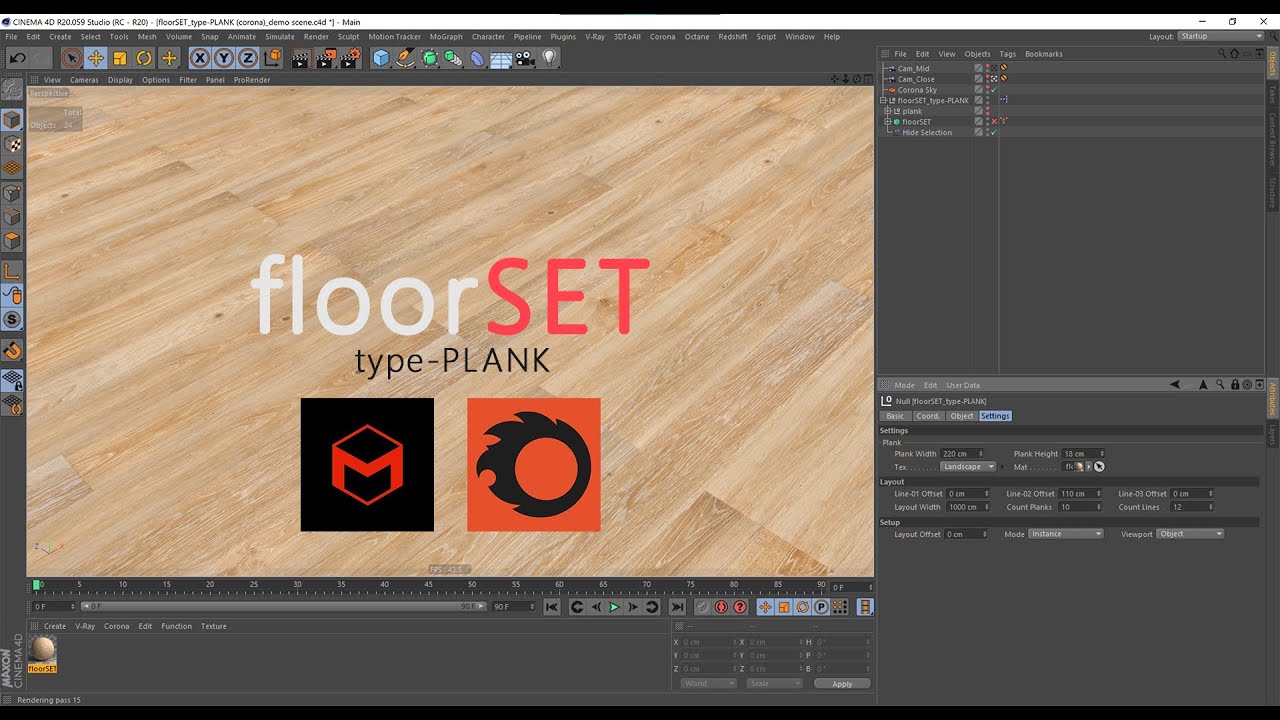Activate the Scale tool
The image size is (1280, 720).
(x=120, y=58)
